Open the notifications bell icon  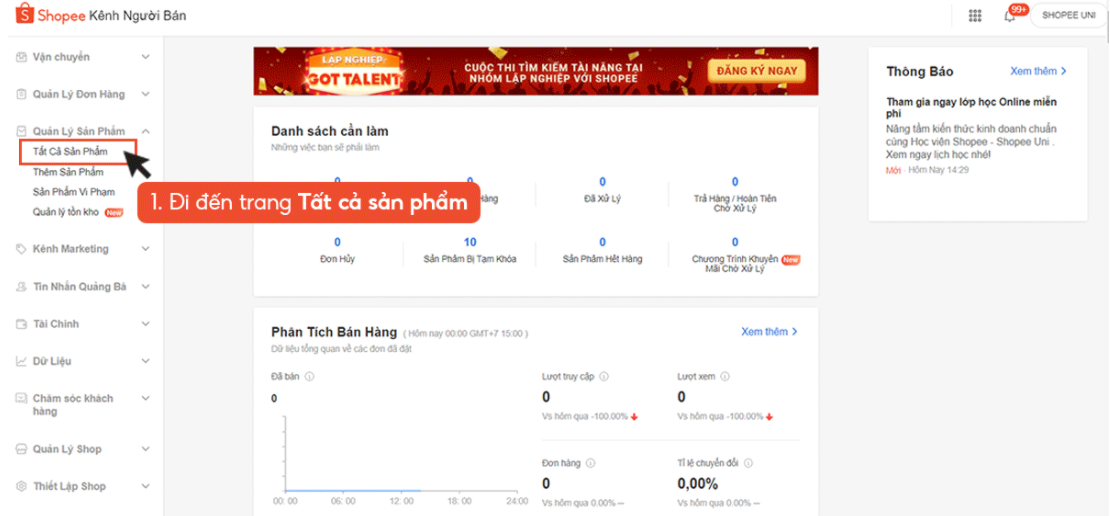pyautogui.click(x=1009, y=15)
